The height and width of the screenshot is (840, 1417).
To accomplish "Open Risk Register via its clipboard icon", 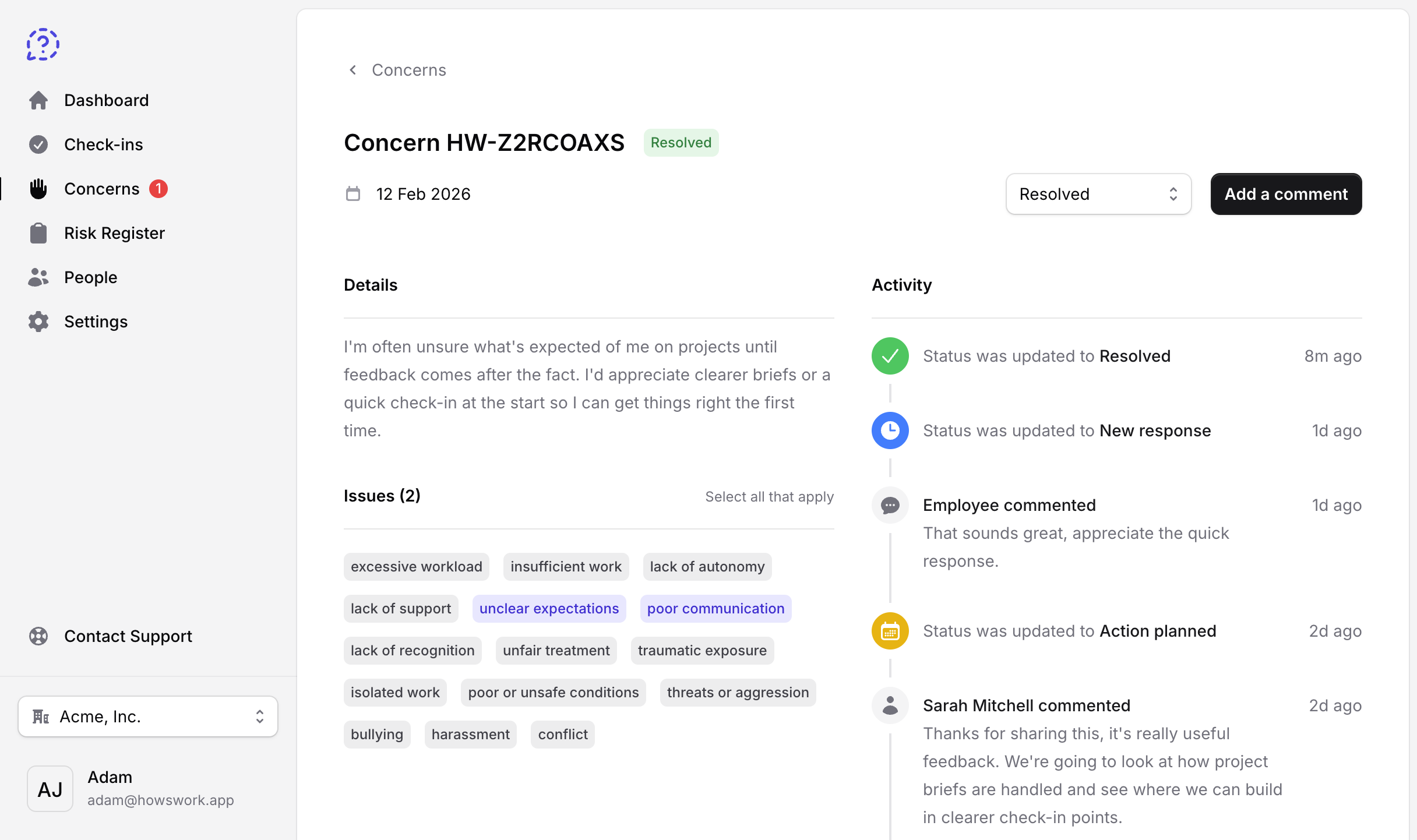I will pyautogui.click(x=38, y=232).
